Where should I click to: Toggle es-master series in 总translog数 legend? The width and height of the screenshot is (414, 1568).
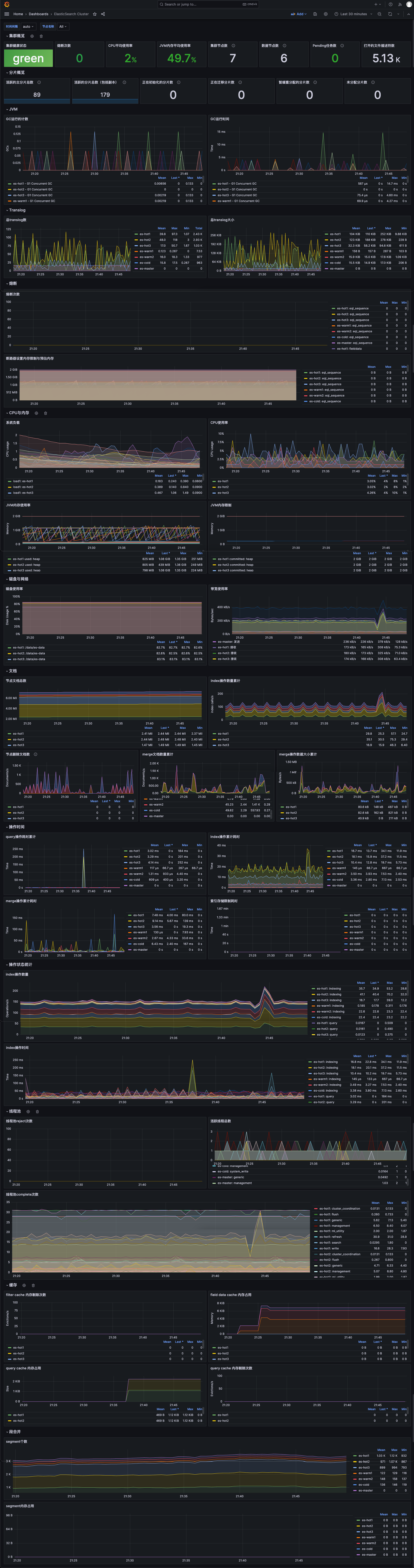(x=147, y=268)
